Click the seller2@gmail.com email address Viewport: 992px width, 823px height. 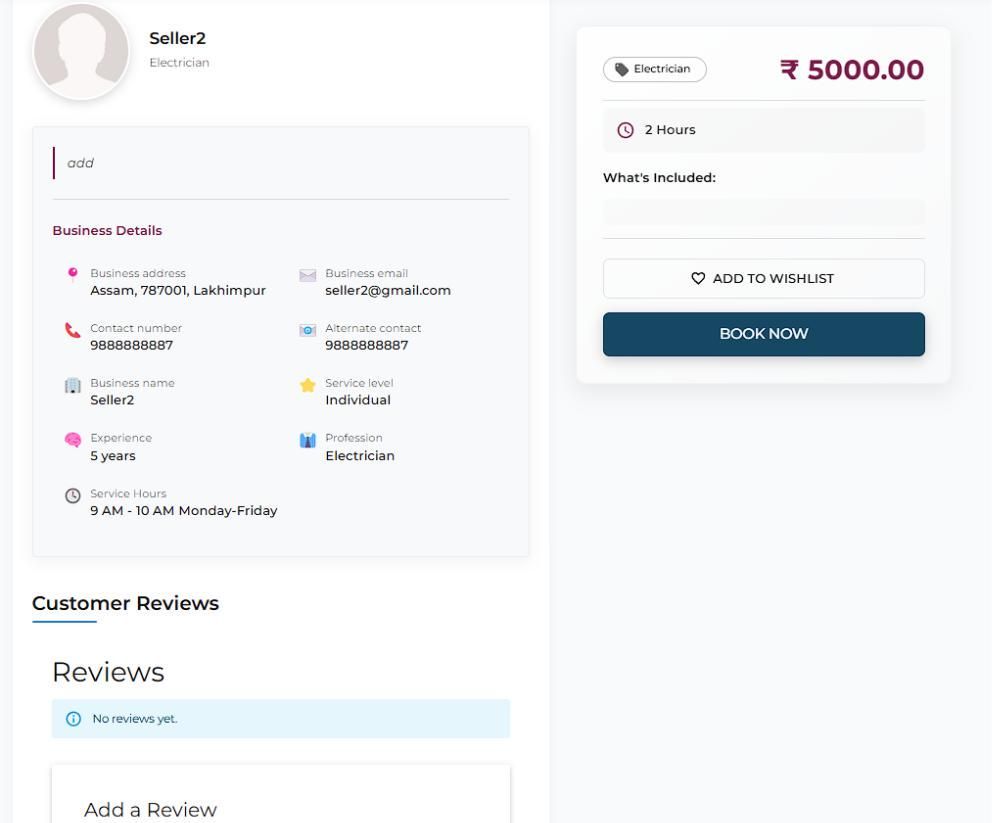388,290
